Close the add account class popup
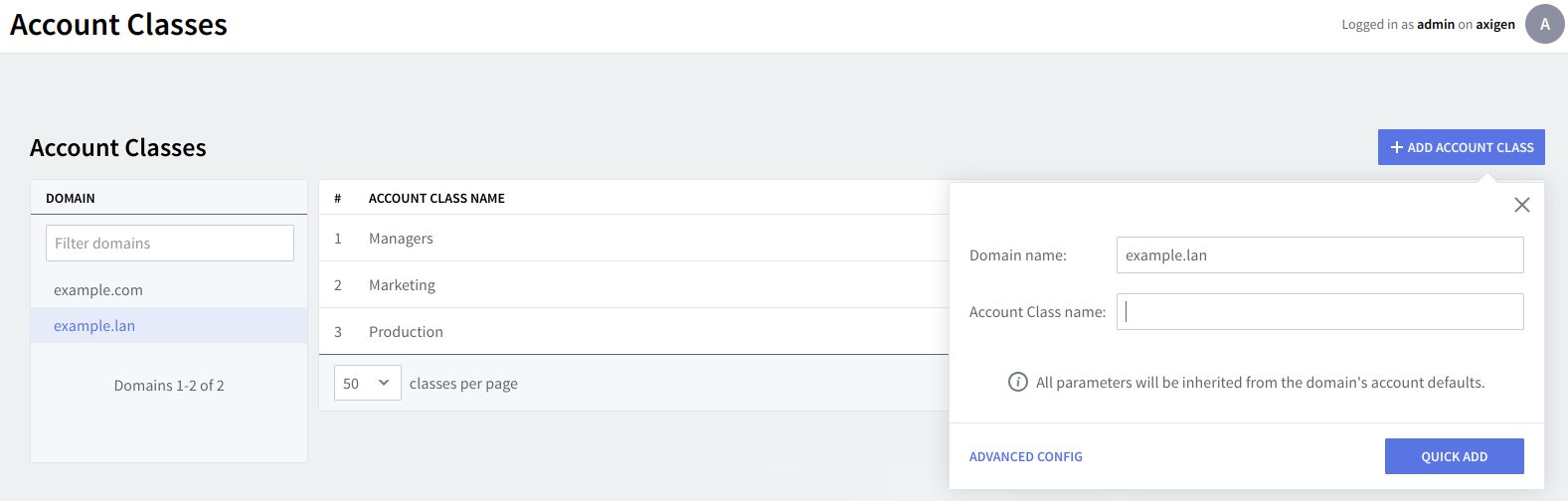The image size is (1568, 501). (x=1521, y=205)
